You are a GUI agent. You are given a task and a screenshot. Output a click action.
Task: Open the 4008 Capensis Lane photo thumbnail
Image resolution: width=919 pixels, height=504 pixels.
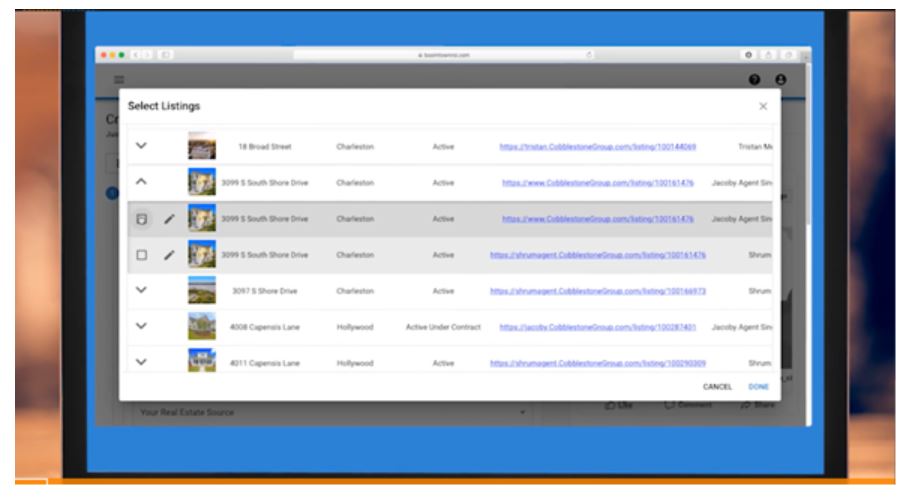202,326
